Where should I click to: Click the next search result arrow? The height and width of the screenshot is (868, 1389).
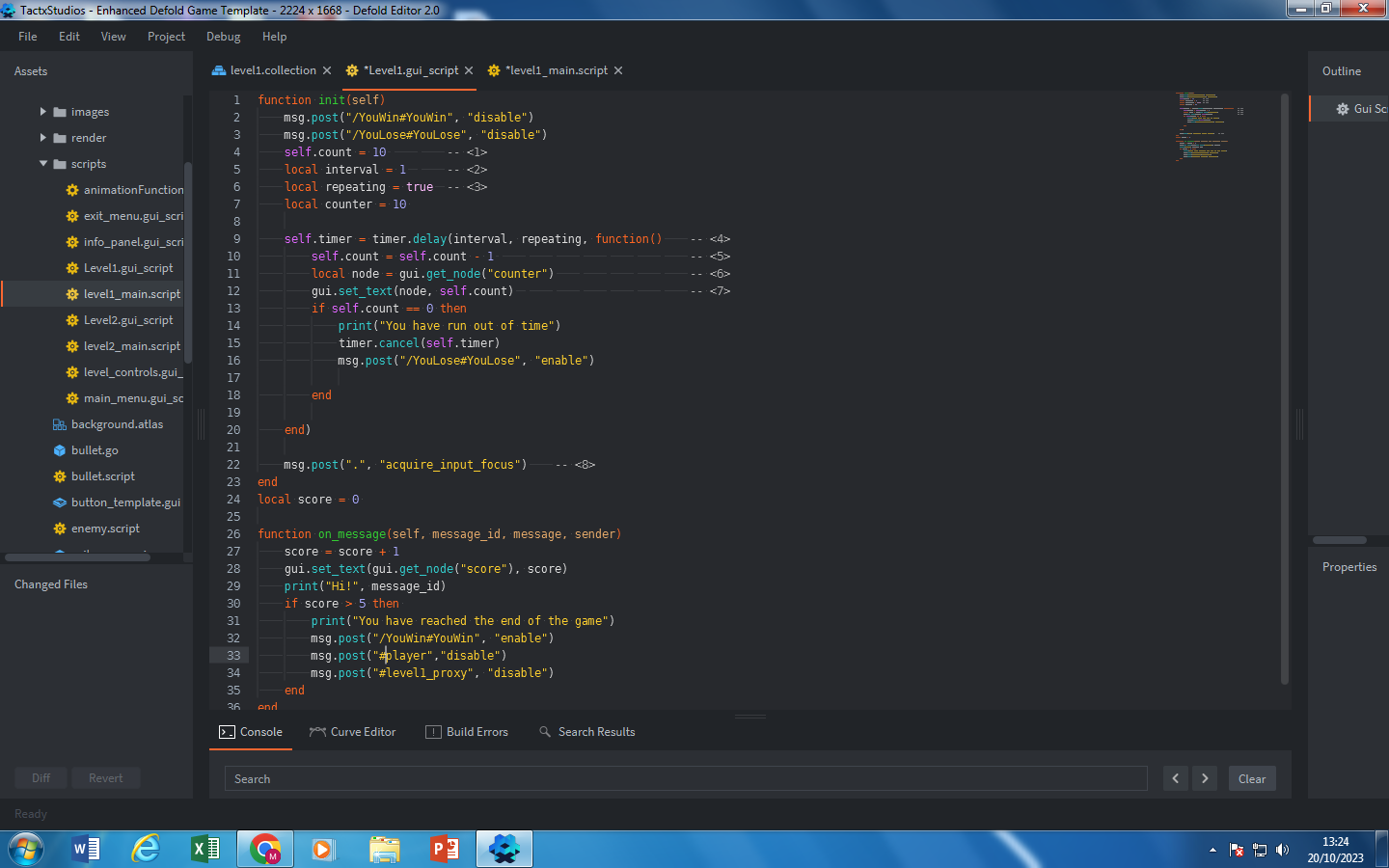[1205, 778]
